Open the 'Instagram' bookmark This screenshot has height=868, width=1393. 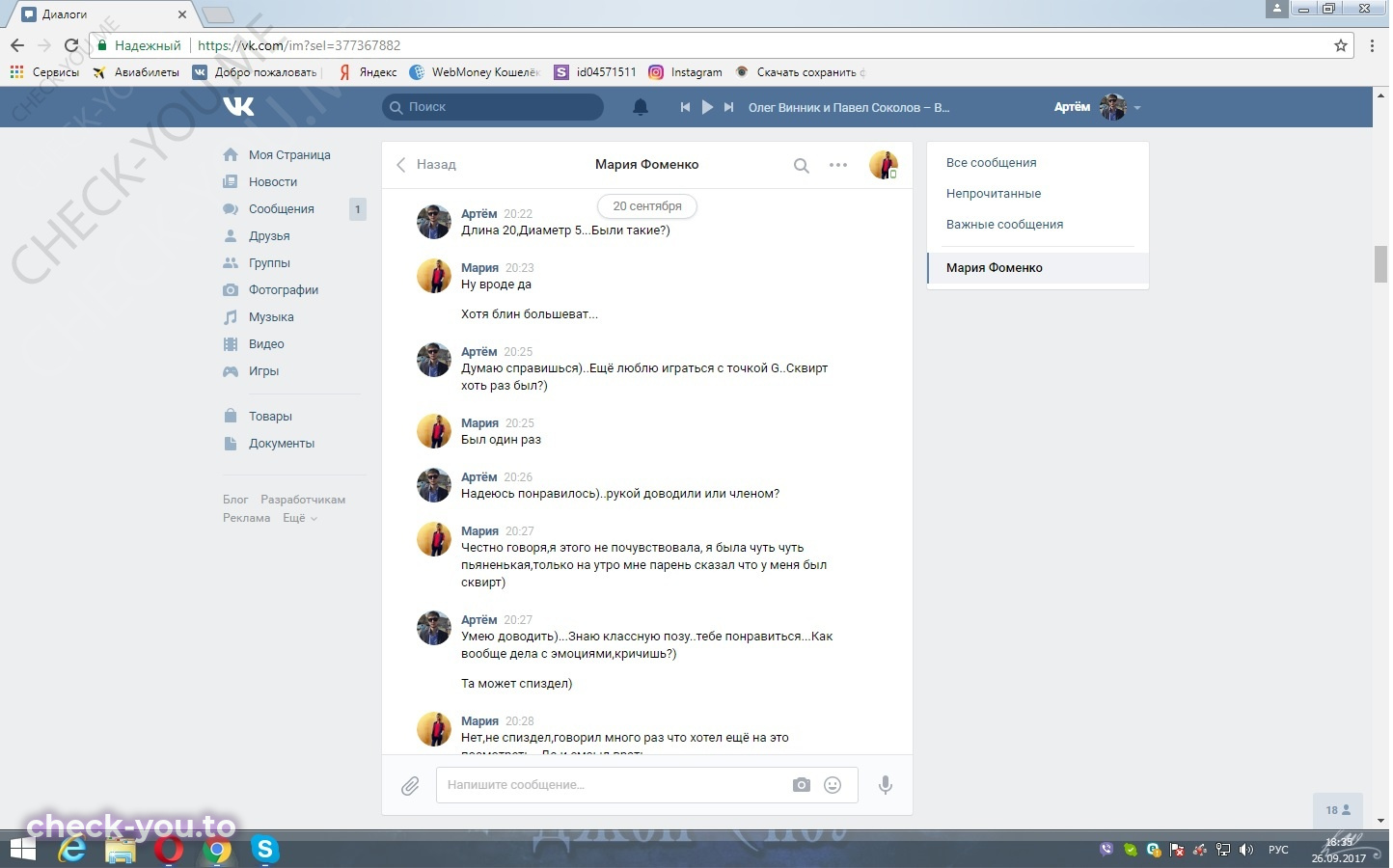coord(686,72)
